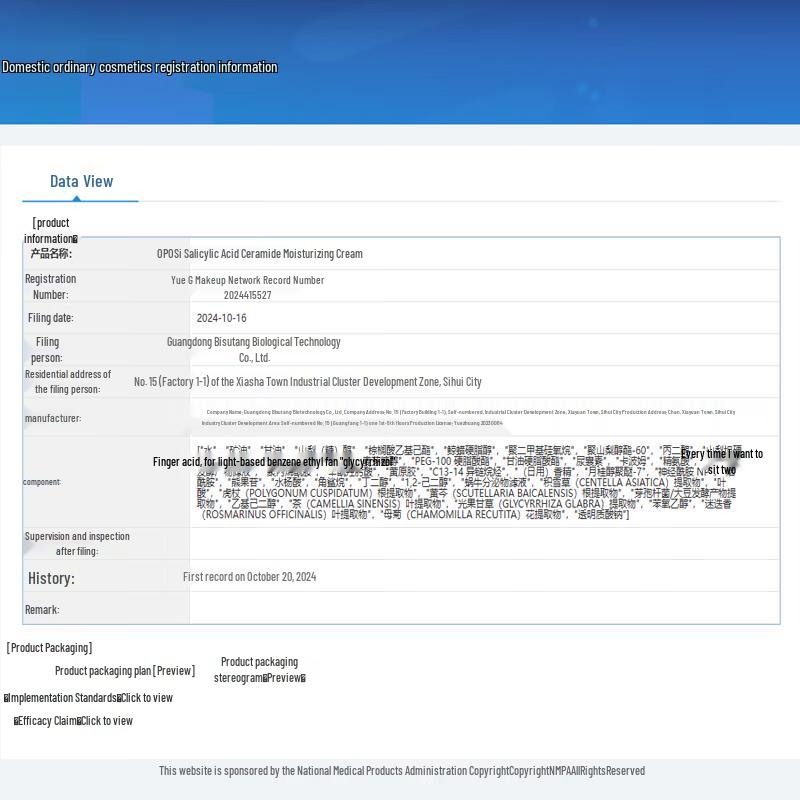Click the manufacturer details text

click(x=468, y=417)
